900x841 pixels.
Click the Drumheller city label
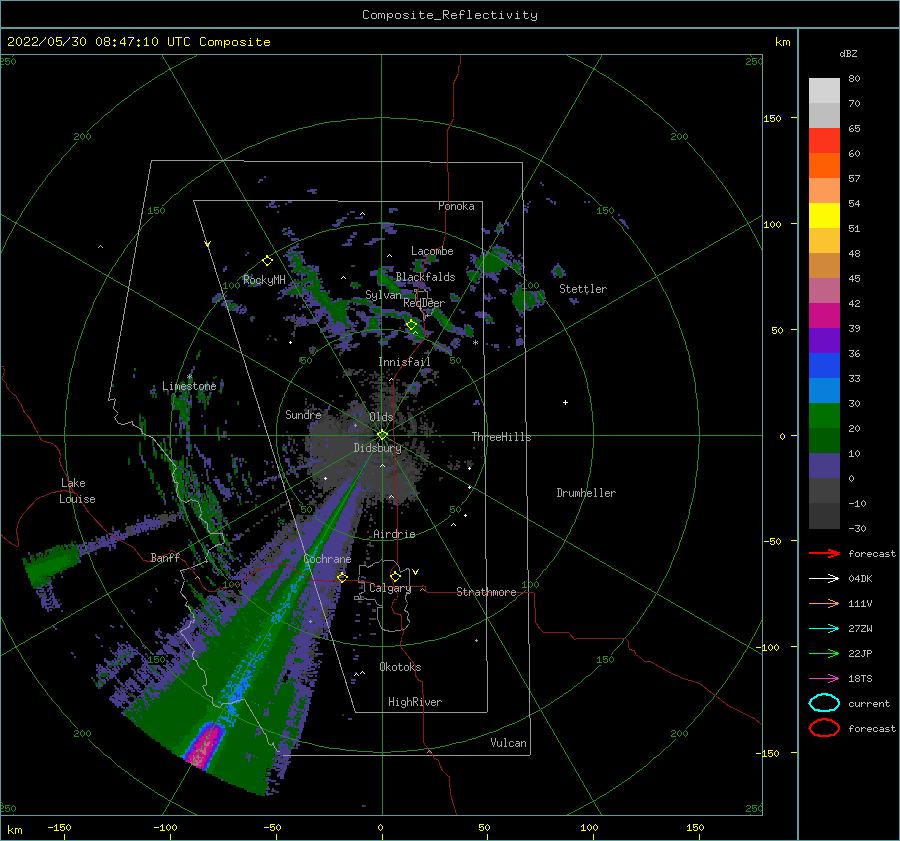point(586,493)
